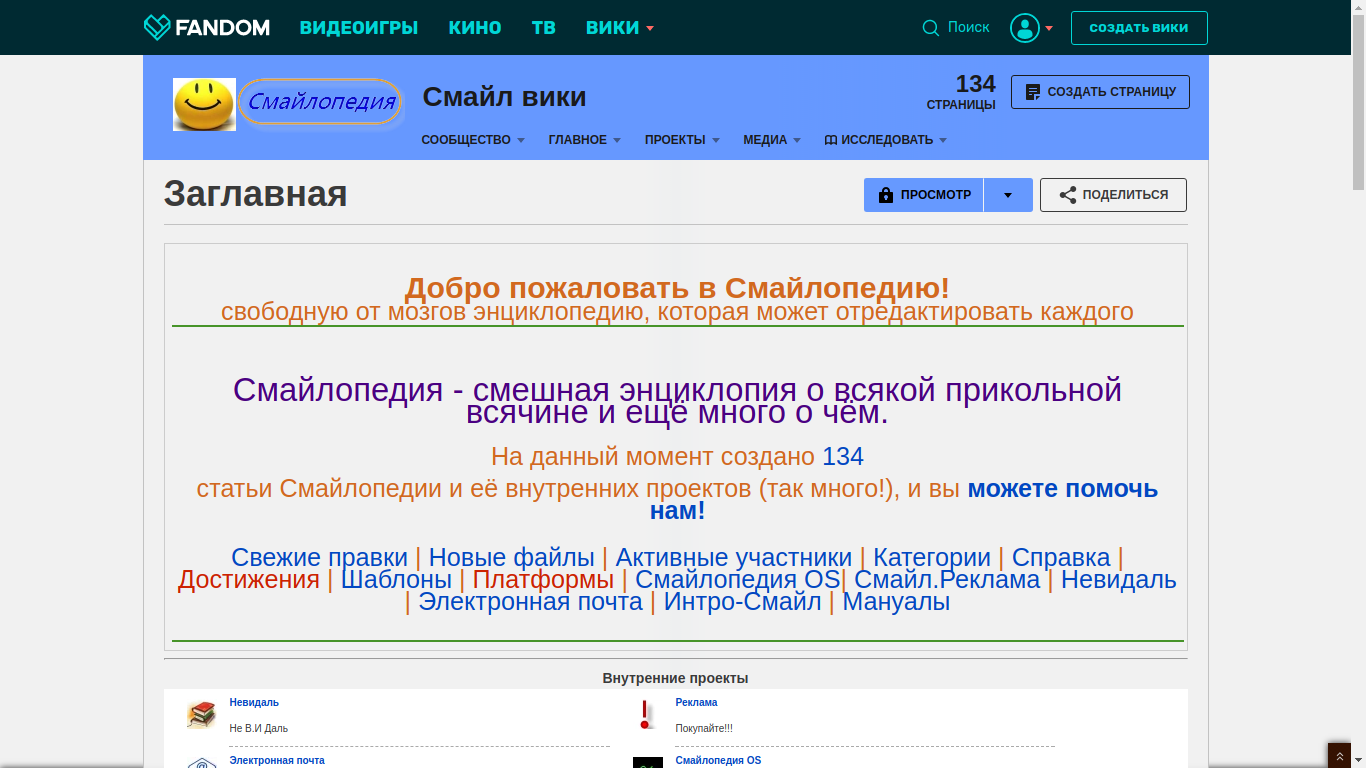Open the Интро-Смайл link
The height and width of the screenshot is (768, 1366).
pyautogui.click(x=742, y=601)
